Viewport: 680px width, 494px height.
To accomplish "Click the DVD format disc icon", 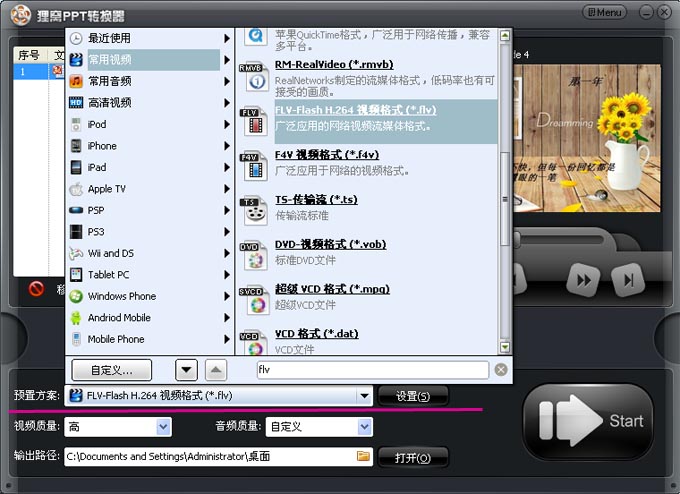I will click(254, 256).
